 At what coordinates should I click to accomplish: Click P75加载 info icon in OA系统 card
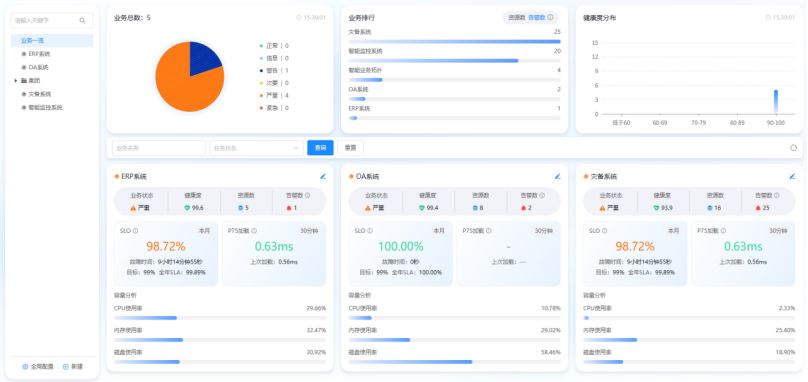click(x=489, y=231)
